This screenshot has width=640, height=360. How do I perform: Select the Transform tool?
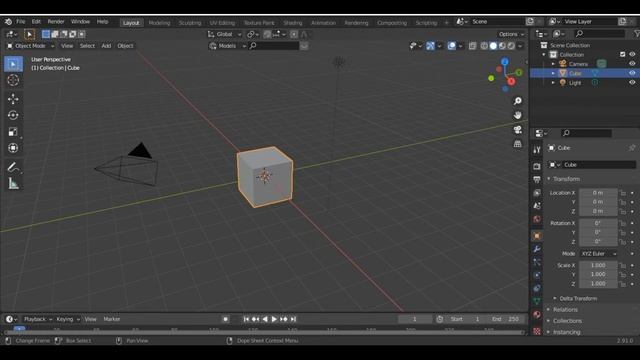[x=13, y=148]
